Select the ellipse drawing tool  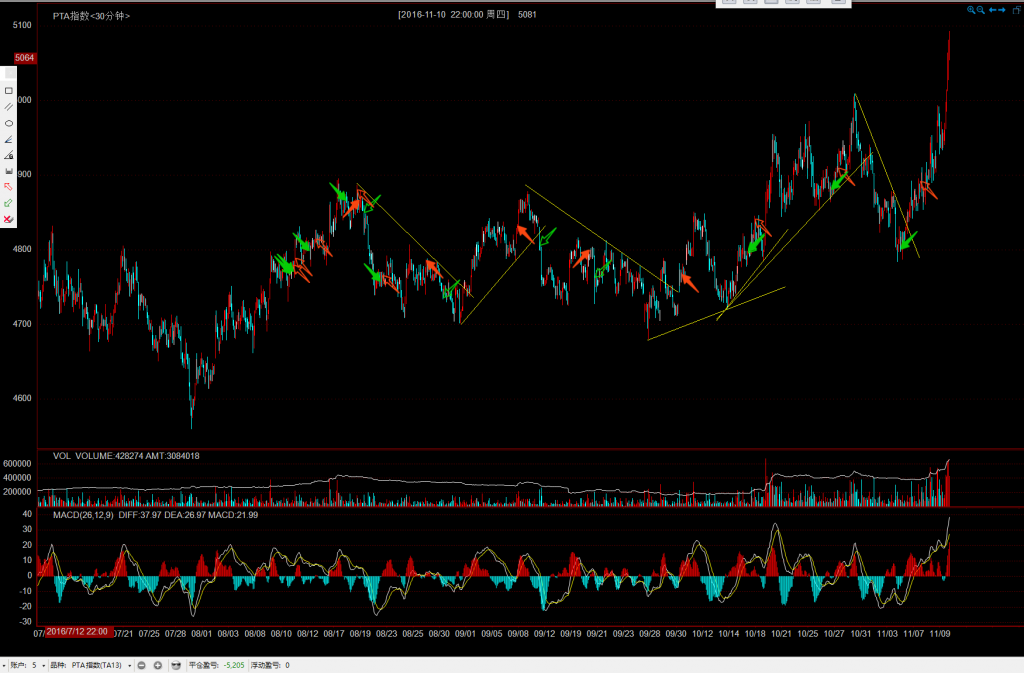tap(9, 123)
